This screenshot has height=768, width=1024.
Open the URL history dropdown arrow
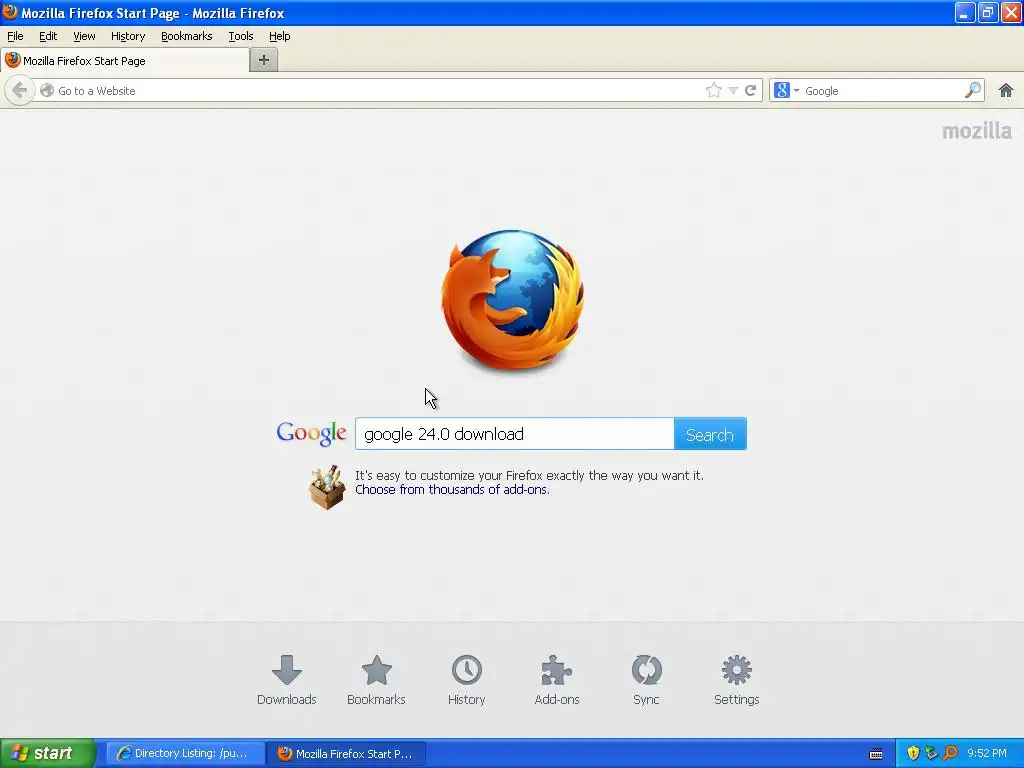(x=733, y=91)
